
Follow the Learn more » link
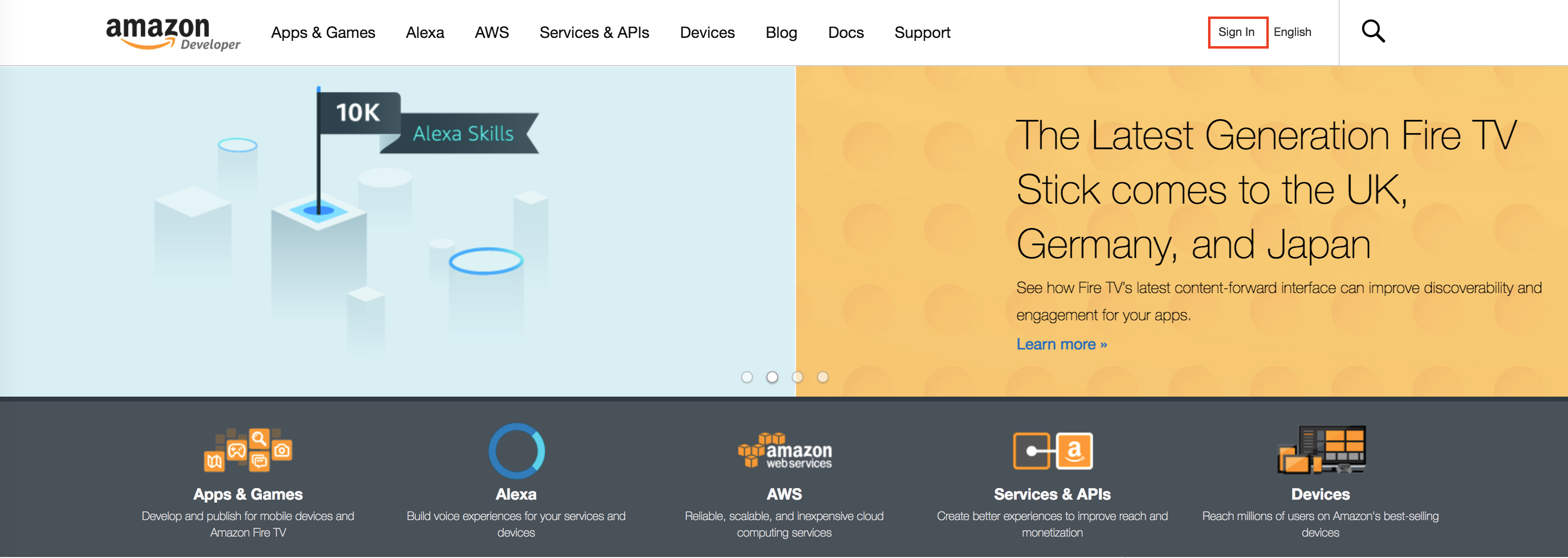pos(1061,344)
